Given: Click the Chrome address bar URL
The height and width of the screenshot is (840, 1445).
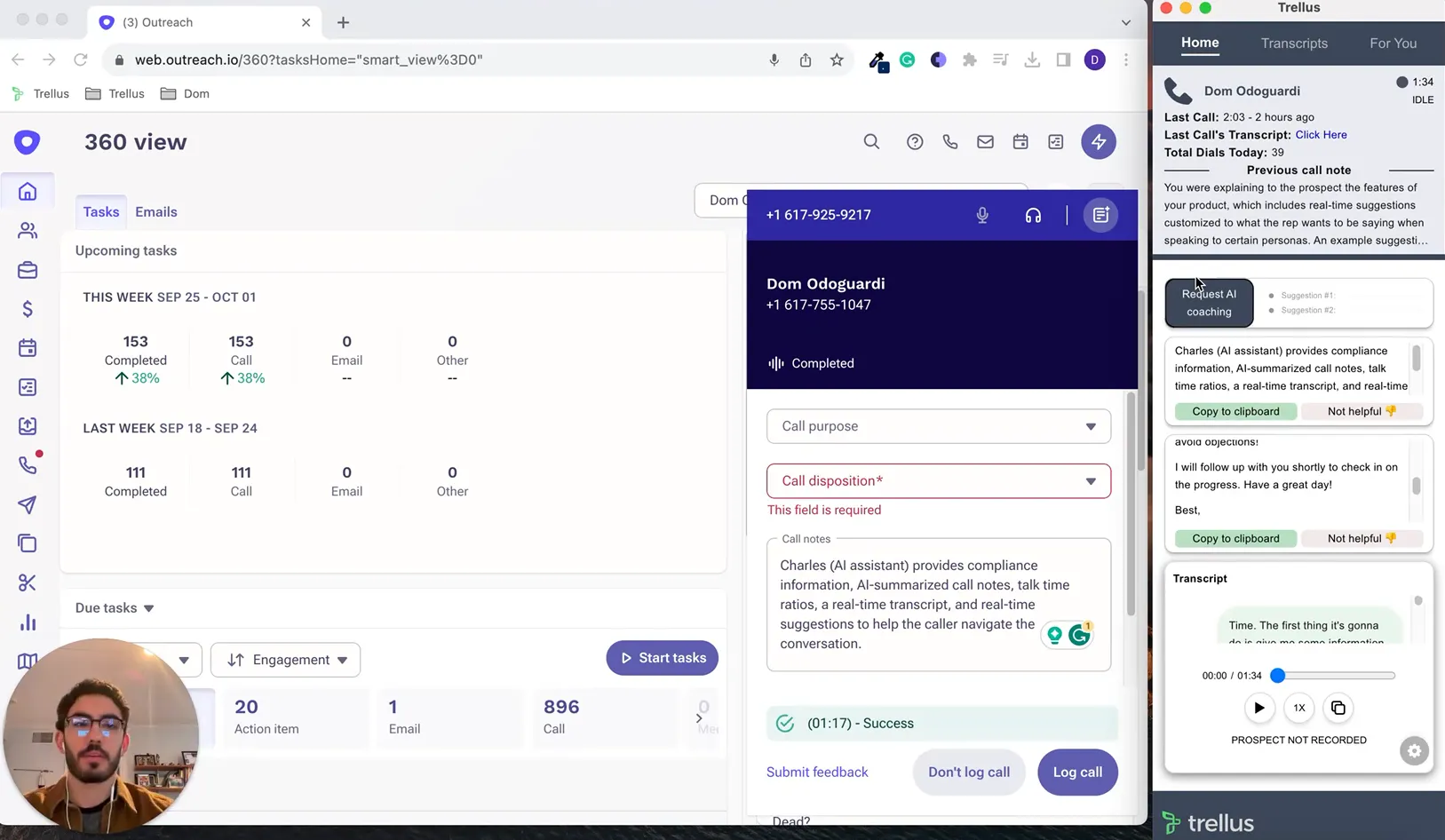Looking at the screenshot, I should [308, 59].
